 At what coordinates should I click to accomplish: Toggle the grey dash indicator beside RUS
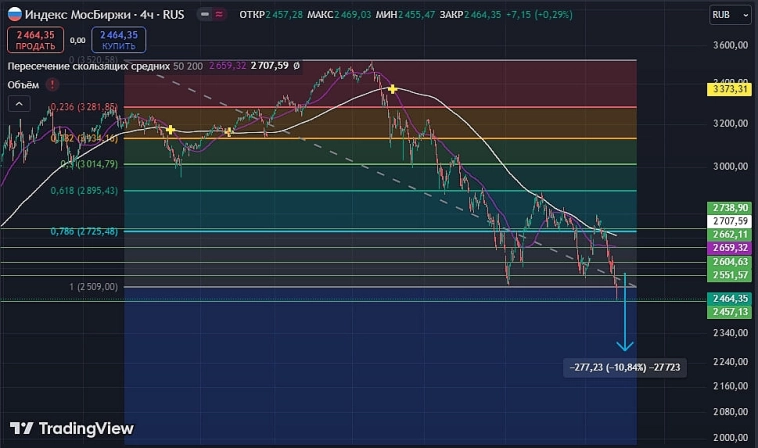click(x=203, y=14)
